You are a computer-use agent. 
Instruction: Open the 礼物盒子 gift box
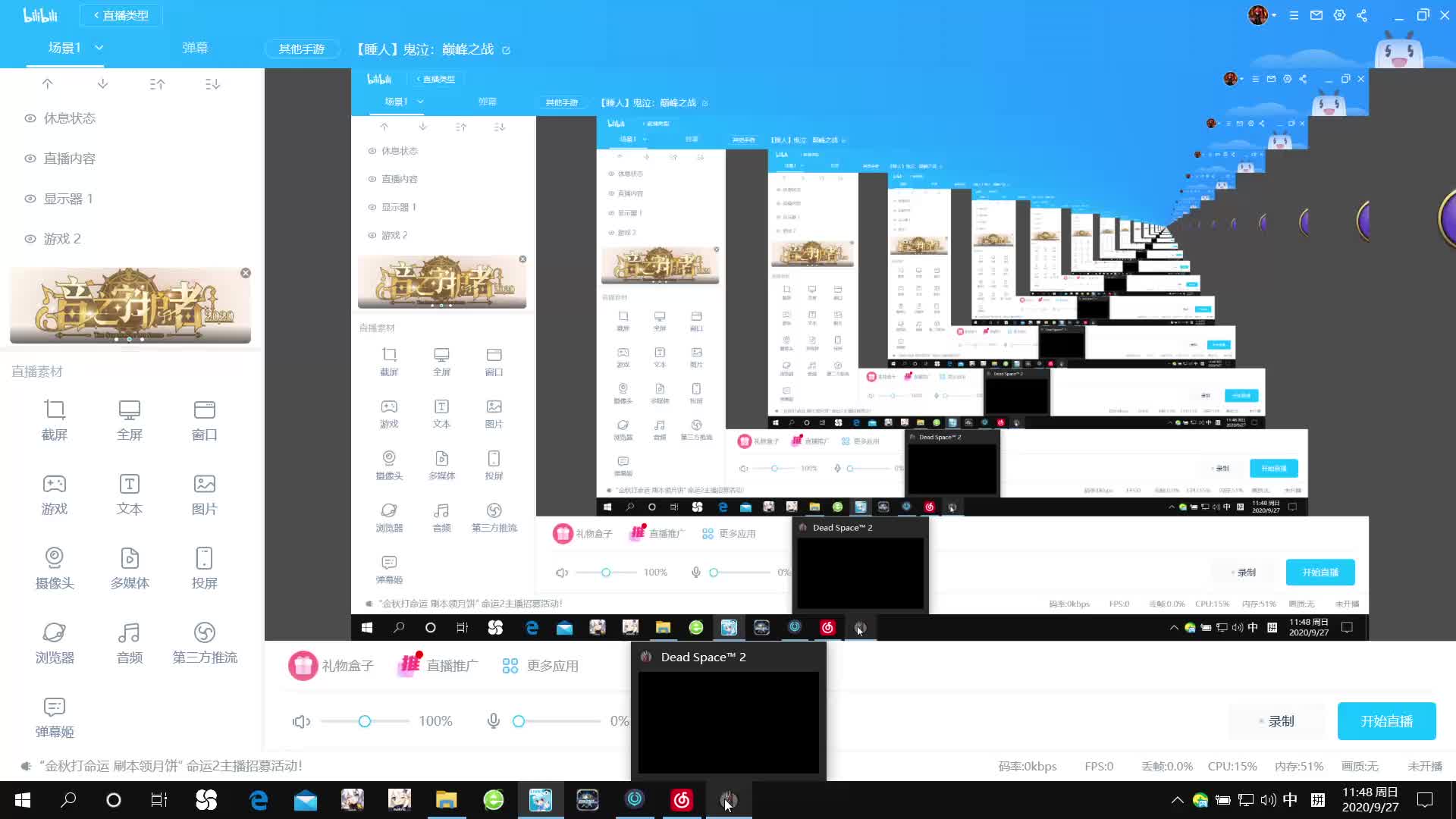tap(331, 666)
